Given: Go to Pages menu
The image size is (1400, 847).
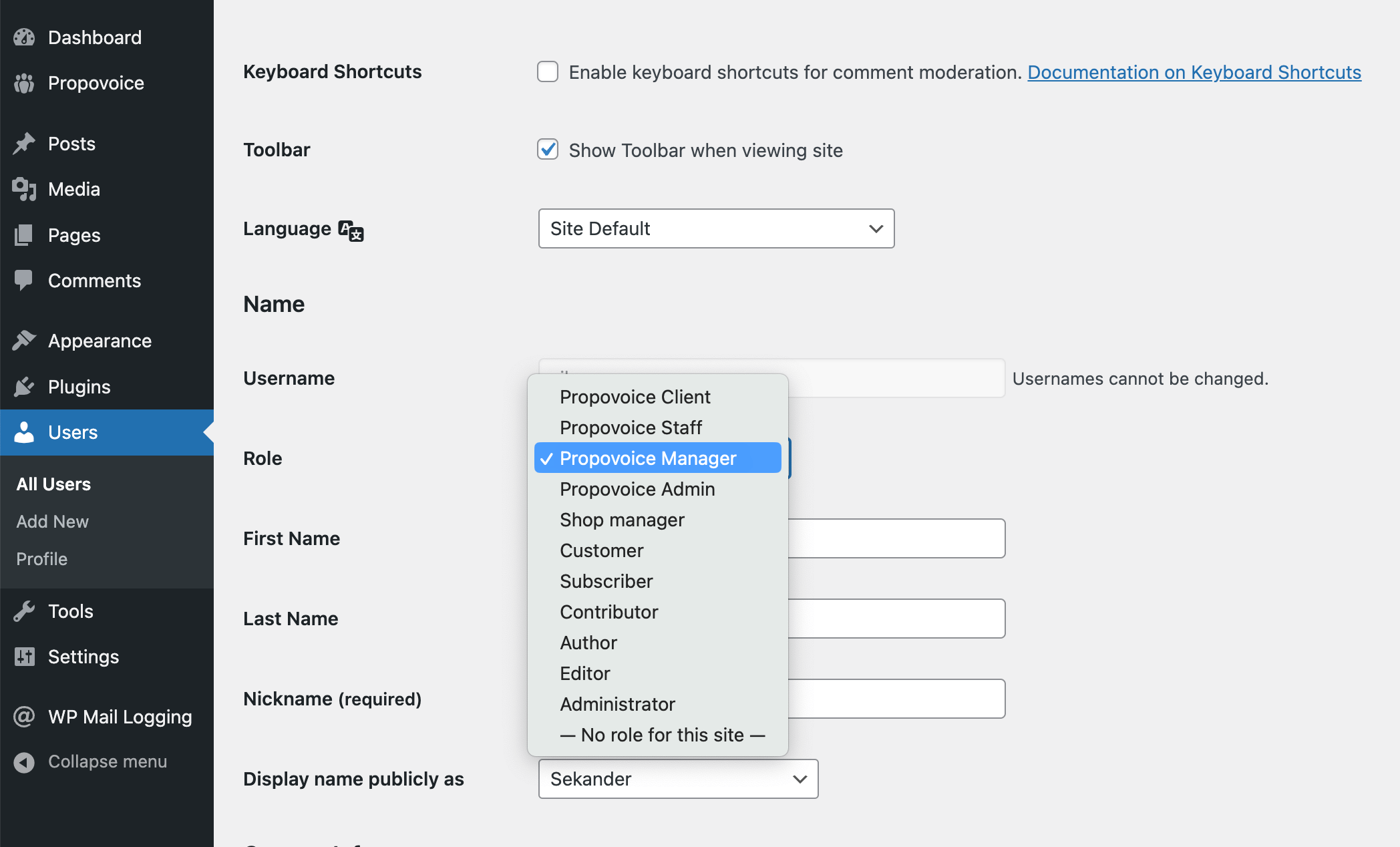Looking at the screenshot, I should pos(107,235).
